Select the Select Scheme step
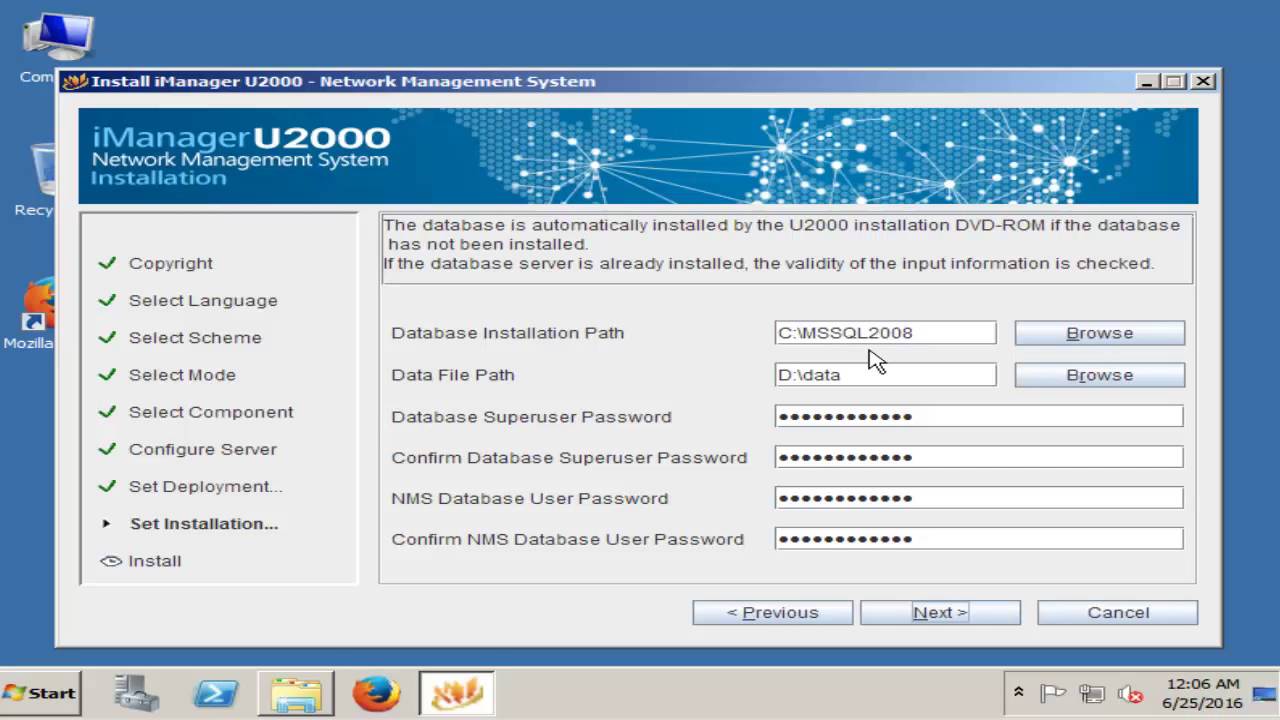This screenshot has height=720, width=1280. pos(195,337)
